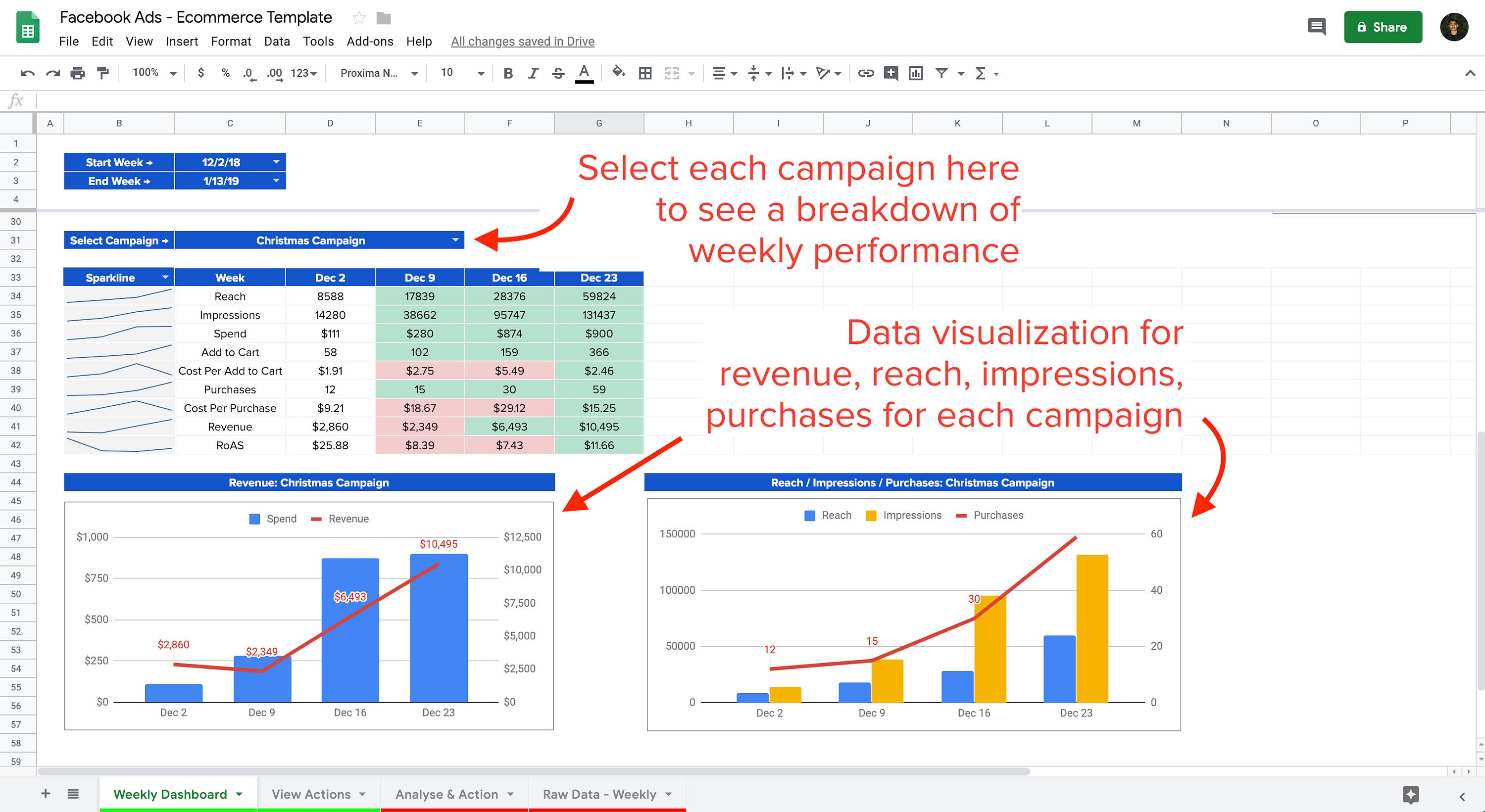Image resolution: width=1485 pixels, height=812 pixels.
Task: Click the green Share button
Action: point(1383,27)
